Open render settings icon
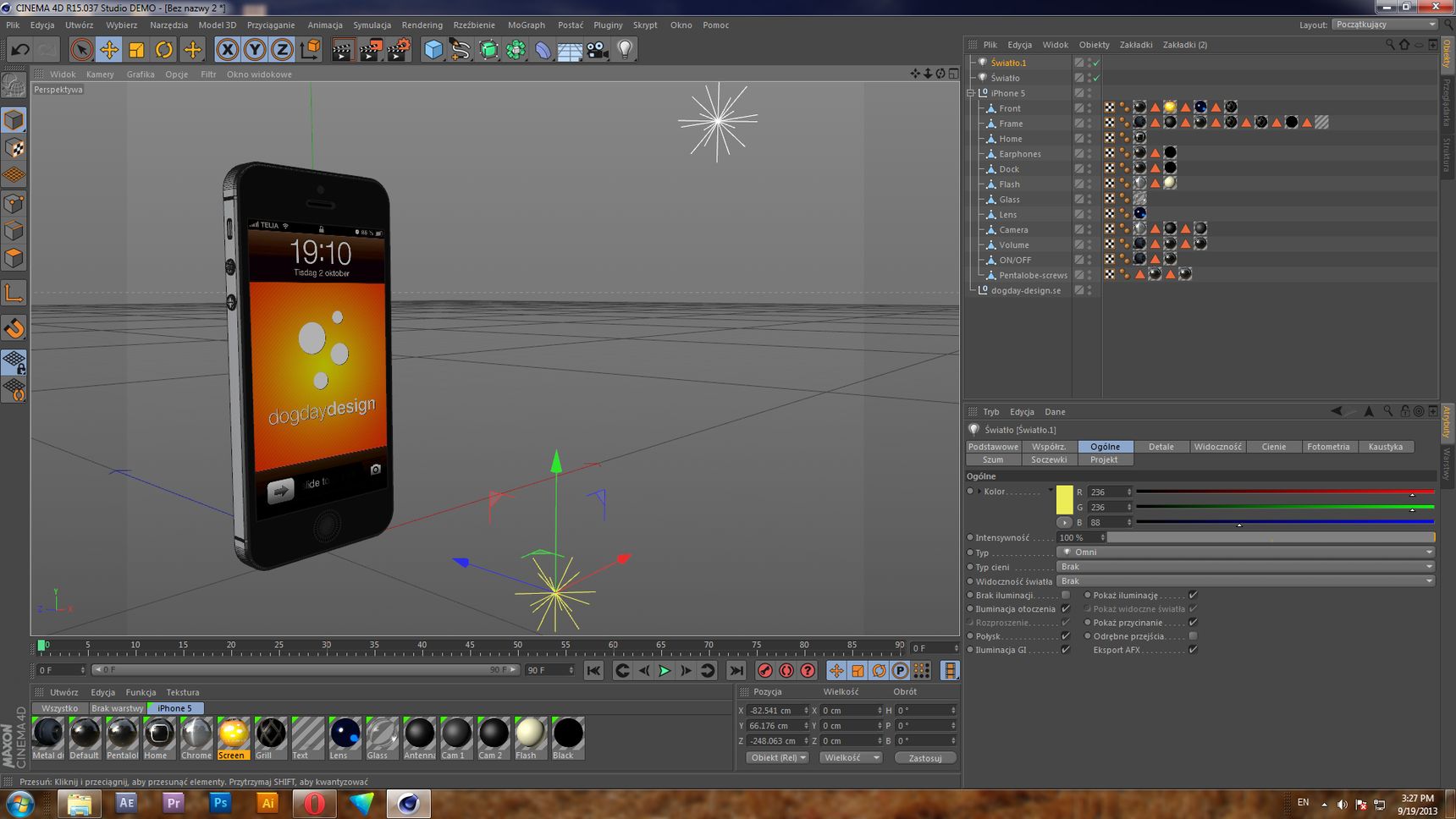Screen dimensions: 1456x819 coord(399,49)
